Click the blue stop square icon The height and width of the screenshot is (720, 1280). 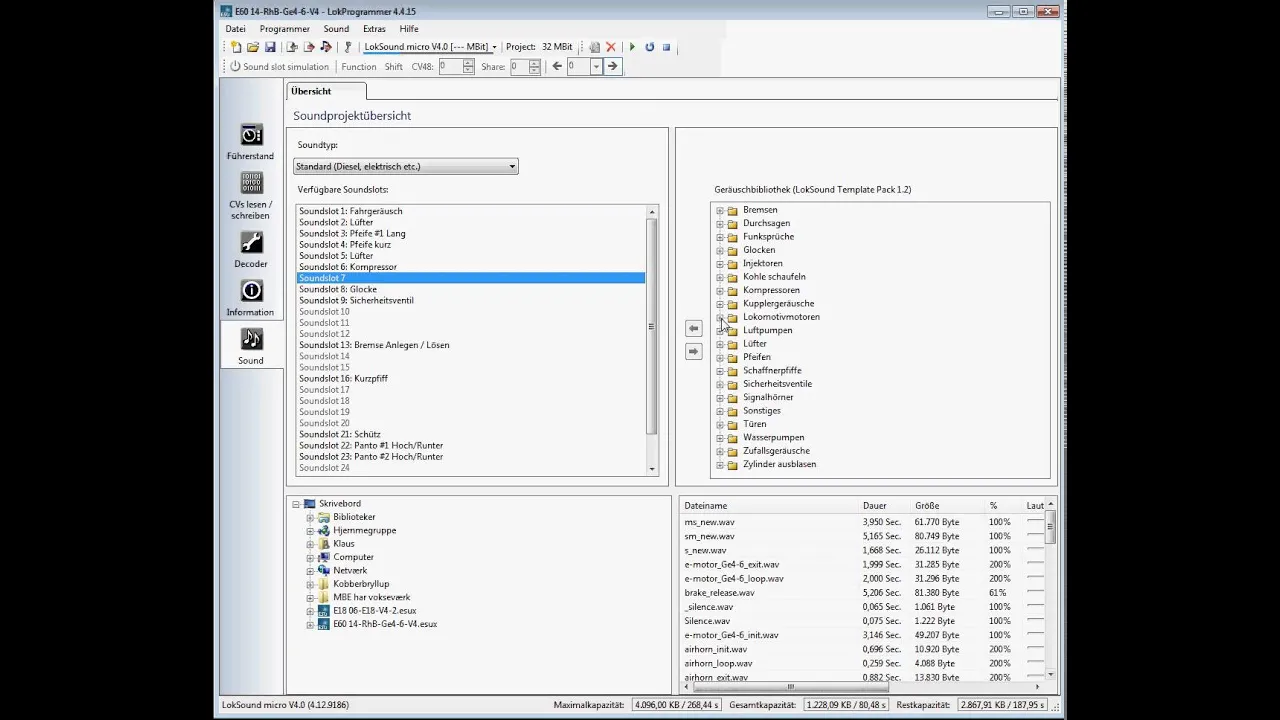[x=666, y=47]
